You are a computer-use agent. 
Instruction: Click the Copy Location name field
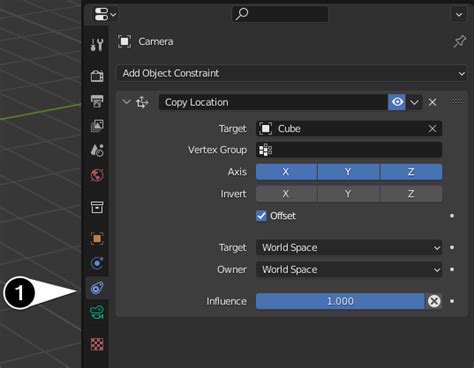pos(273,102)
